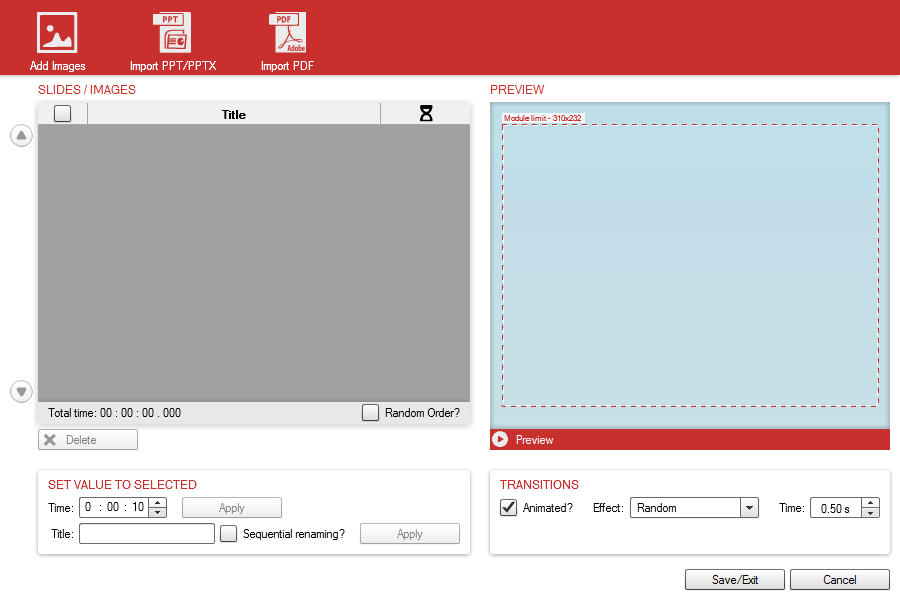
Task: Open the Import PDF tool
Action: (x=287, y=41)
